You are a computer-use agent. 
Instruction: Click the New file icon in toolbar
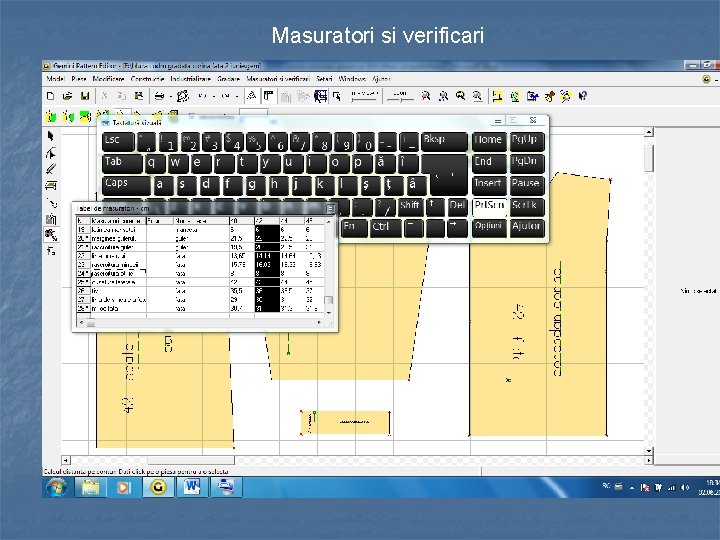[51, 96]
